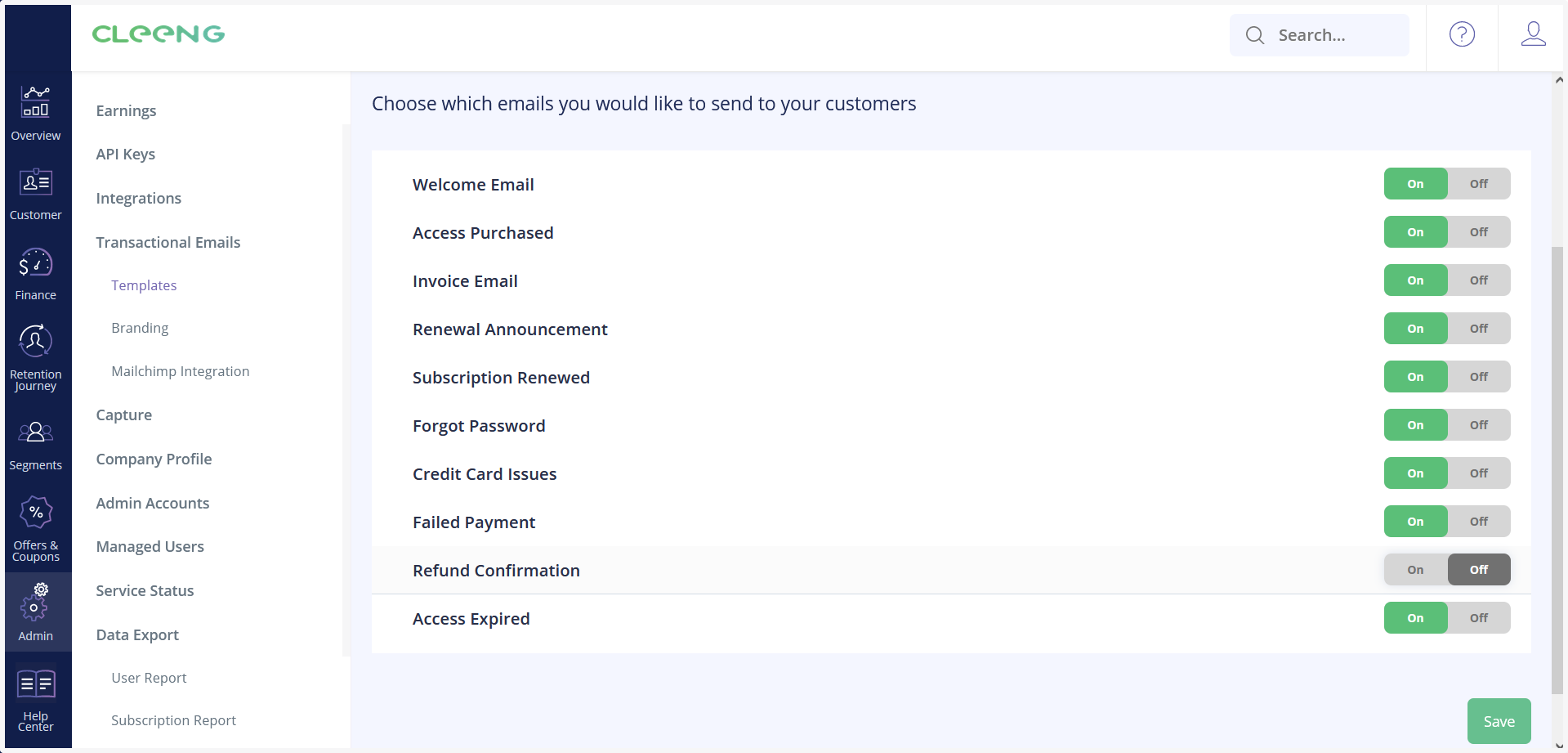Turn Refund Confirmation On
The width and height of the screenshot is (1568, 753).
1415,570
